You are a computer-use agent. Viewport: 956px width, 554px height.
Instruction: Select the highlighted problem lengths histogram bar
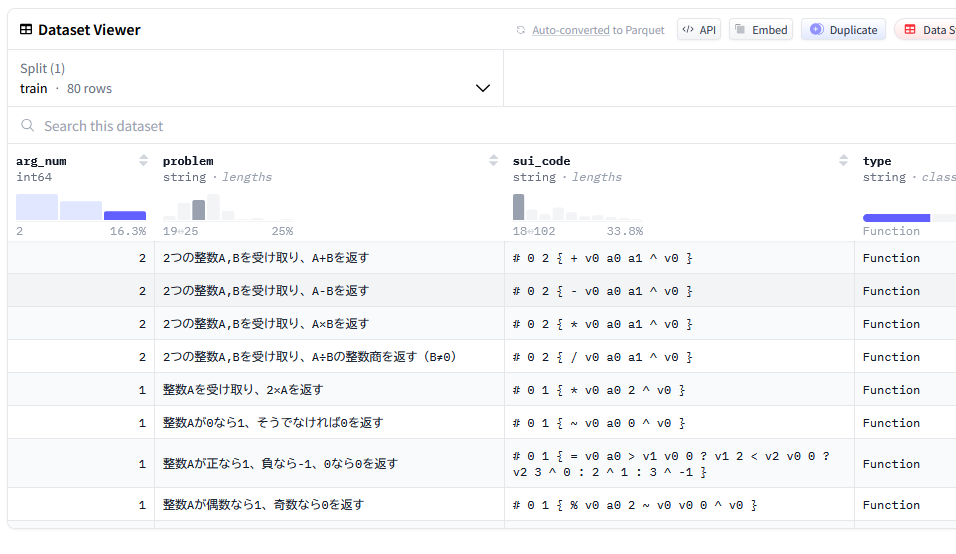(199, 210)
